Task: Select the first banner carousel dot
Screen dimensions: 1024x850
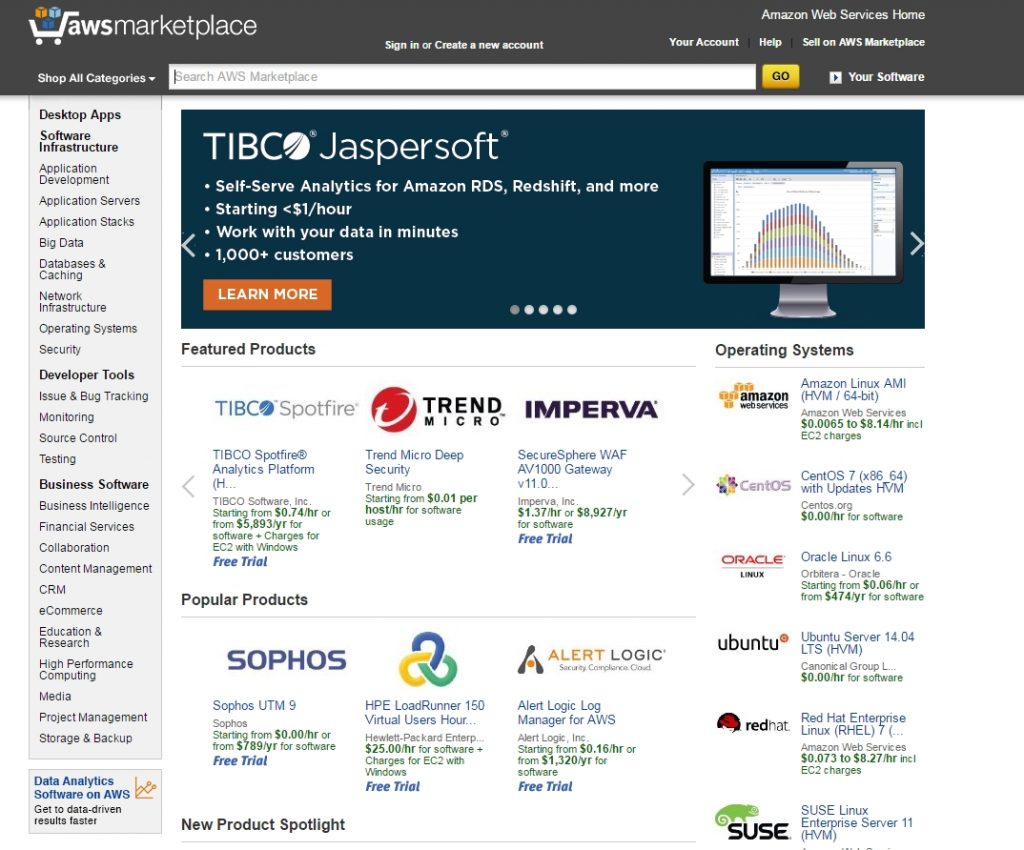Action: point(515,310)
